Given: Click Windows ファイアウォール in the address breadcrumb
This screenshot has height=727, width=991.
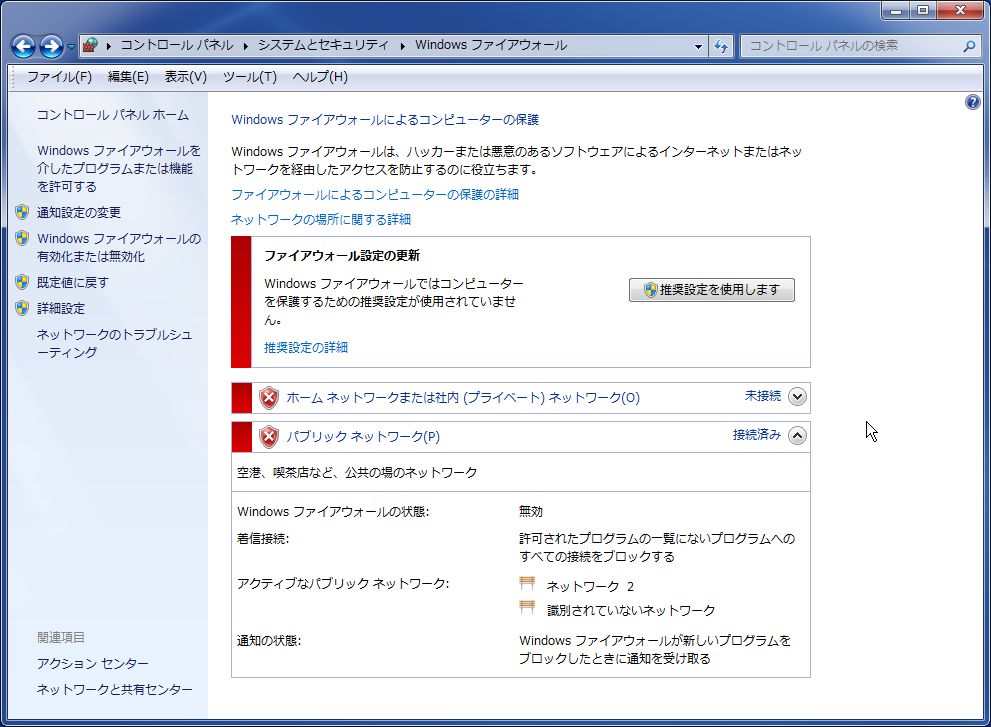Looking at the screenshot, I should (x=491, y=45).
